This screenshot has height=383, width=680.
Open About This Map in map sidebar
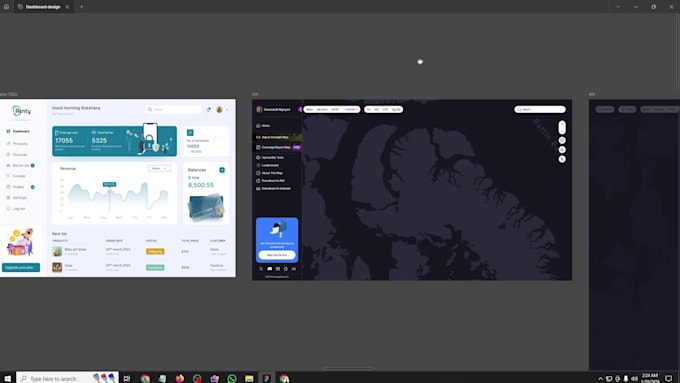[x=269, y=173]
